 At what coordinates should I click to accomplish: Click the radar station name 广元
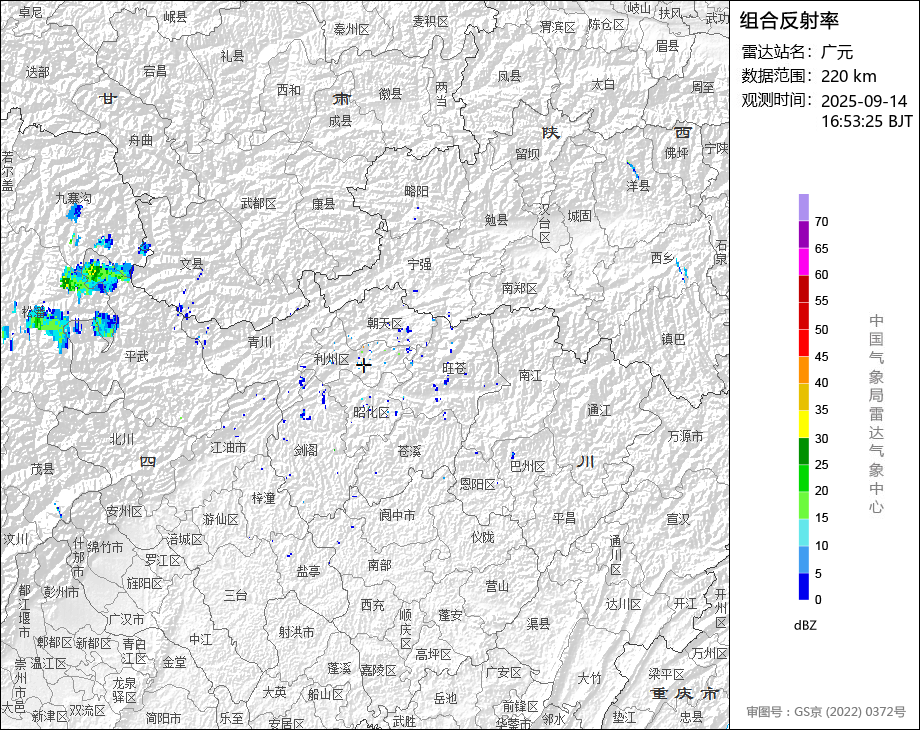click(837, 52)
